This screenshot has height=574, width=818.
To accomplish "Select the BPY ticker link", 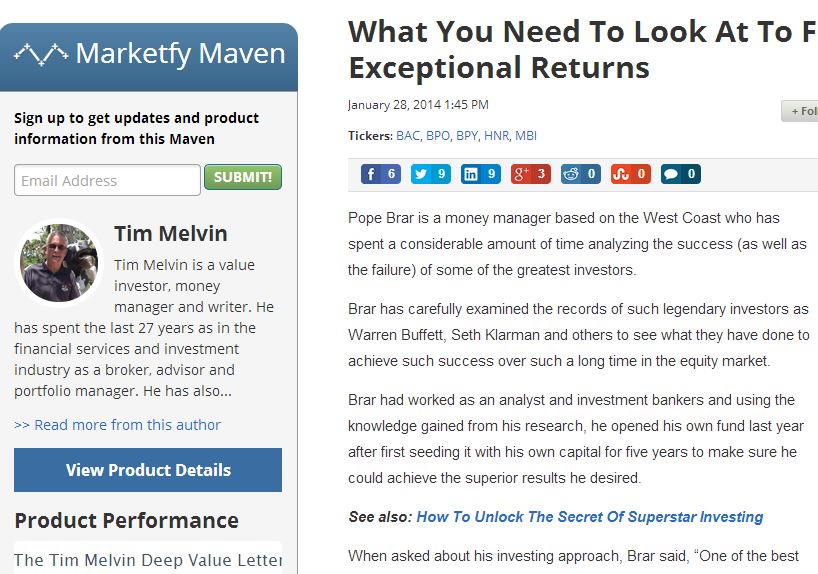I will coord(467,136).
